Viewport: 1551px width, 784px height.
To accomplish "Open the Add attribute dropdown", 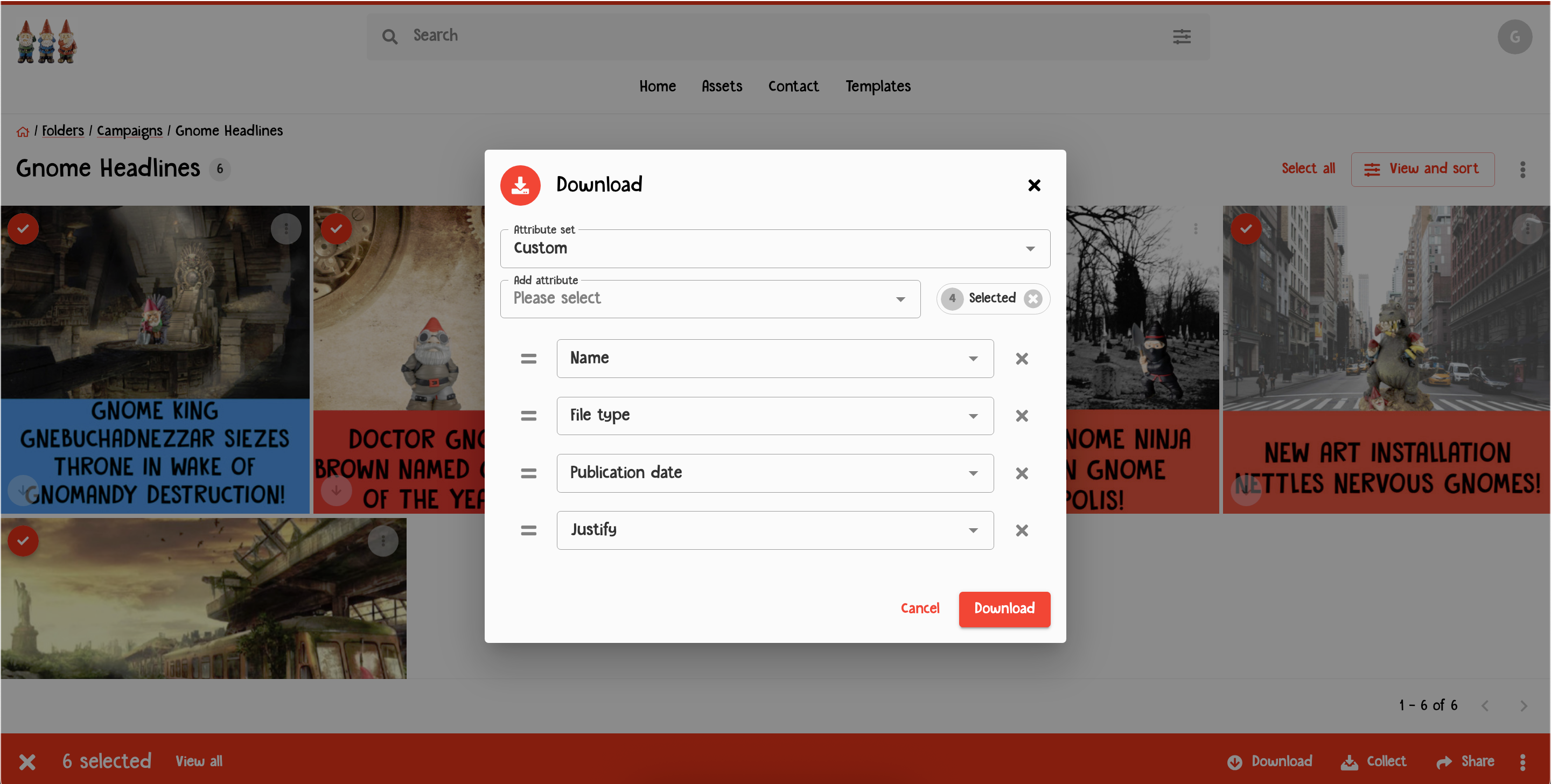I will pyautogui.click(x=899, y=299).
